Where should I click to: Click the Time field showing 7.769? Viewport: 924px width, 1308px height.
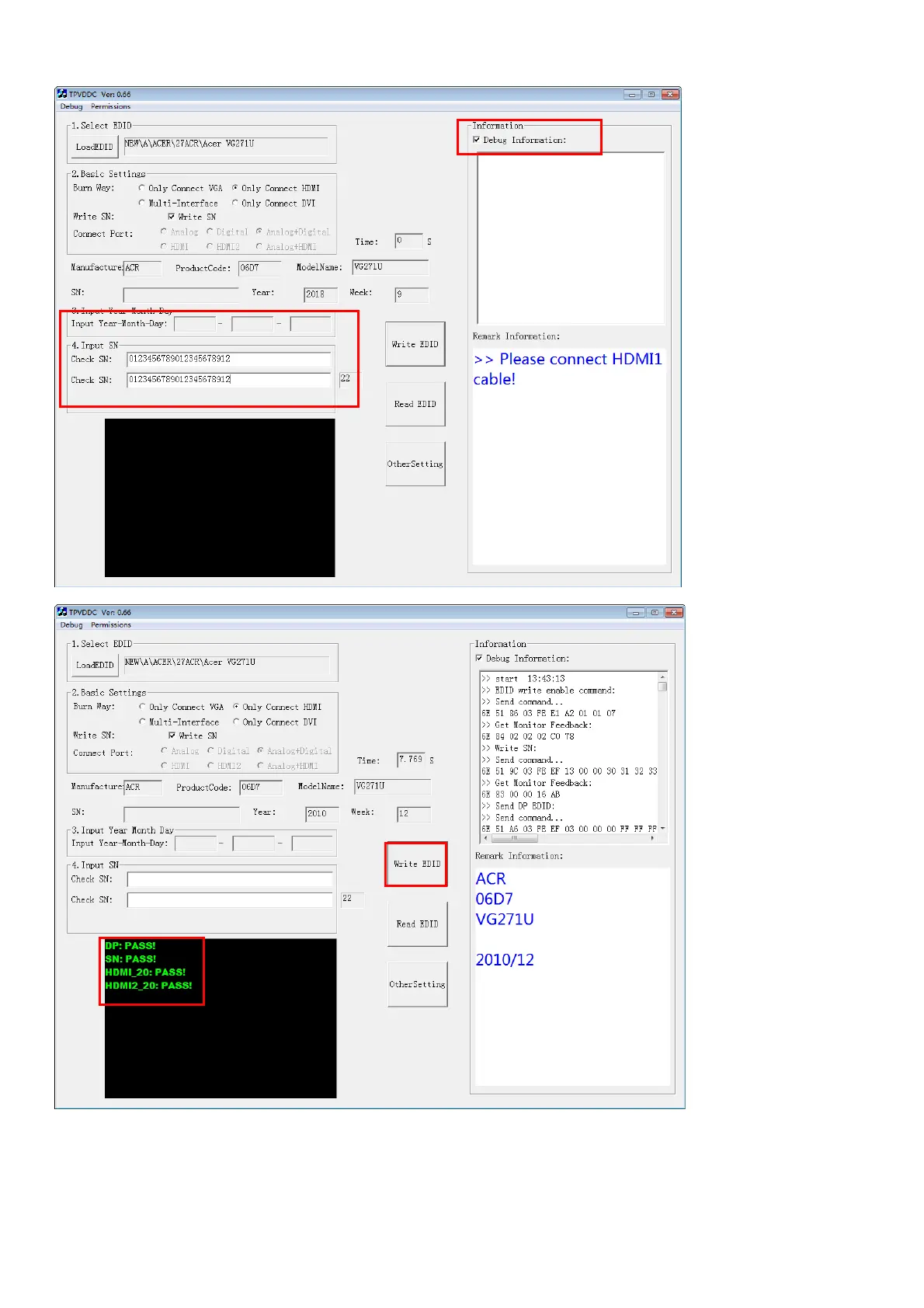coord(412,760)
